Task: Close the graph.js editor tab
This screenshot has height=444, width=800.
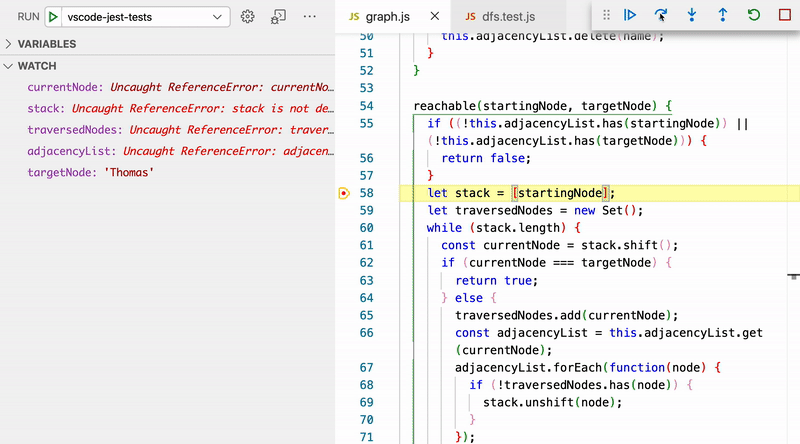Action: [435, 16]
